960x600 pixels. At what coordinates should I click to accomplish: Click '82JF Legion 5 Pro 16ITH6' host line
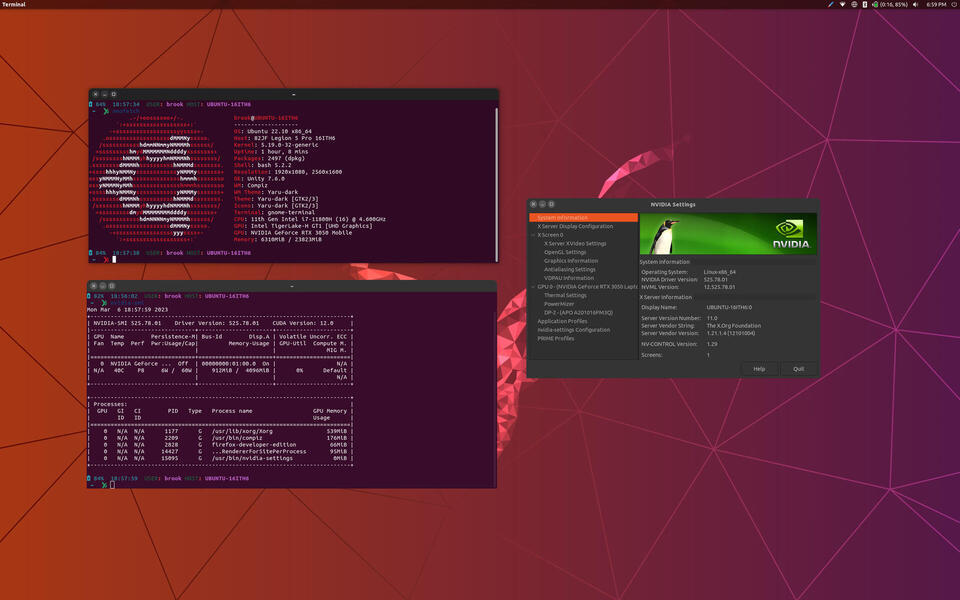294,138
